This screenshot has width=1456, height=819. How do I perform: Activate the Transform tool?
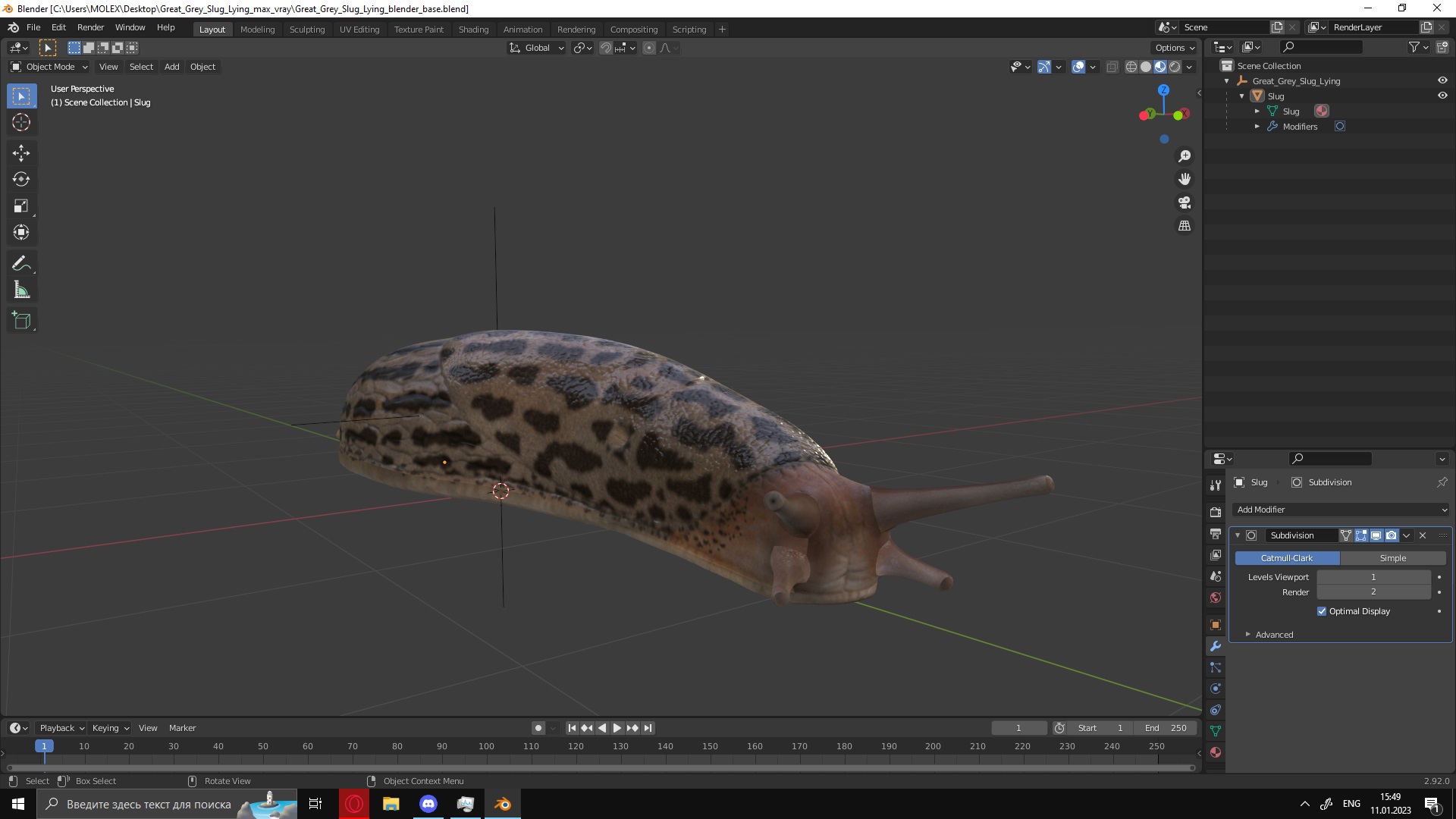pos(21,233)
